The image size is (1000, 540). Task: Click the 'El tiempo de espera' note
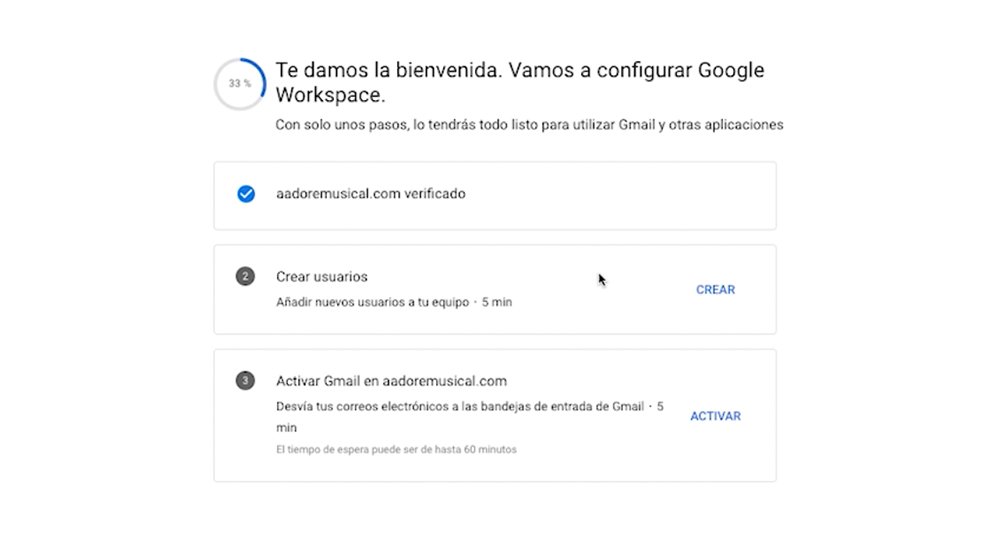[396, 449]
